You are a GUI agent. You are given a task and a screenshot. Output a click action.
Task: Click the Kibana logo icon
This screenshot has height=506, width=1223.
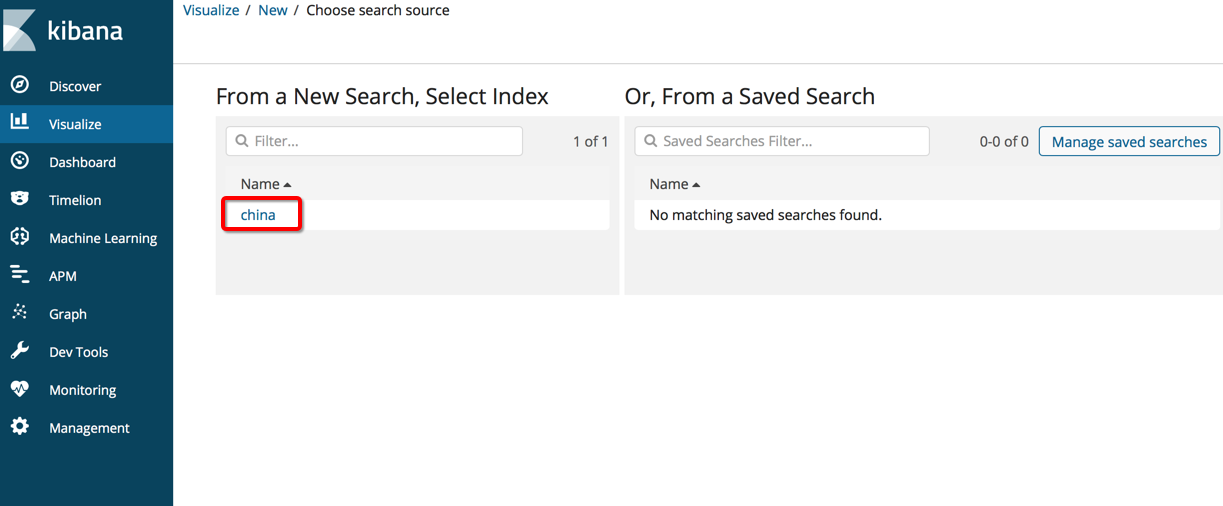20,30
